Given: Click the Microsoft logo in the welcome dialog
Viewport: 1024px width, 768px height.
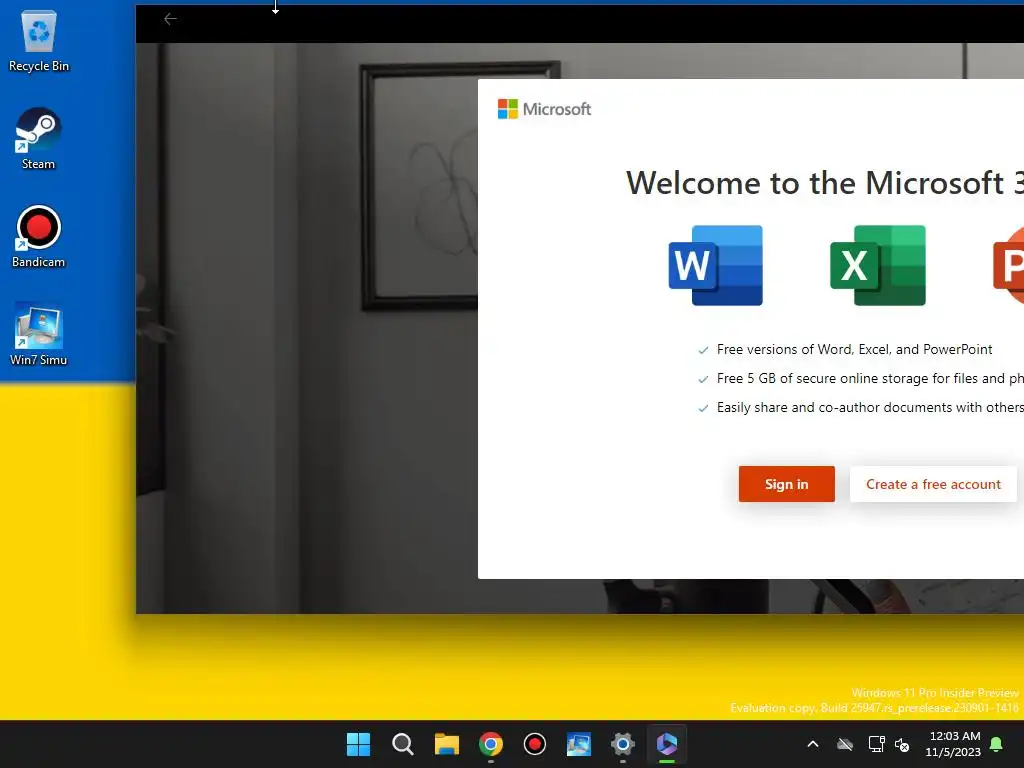Looking at the screenshot, I should [544, 109].
